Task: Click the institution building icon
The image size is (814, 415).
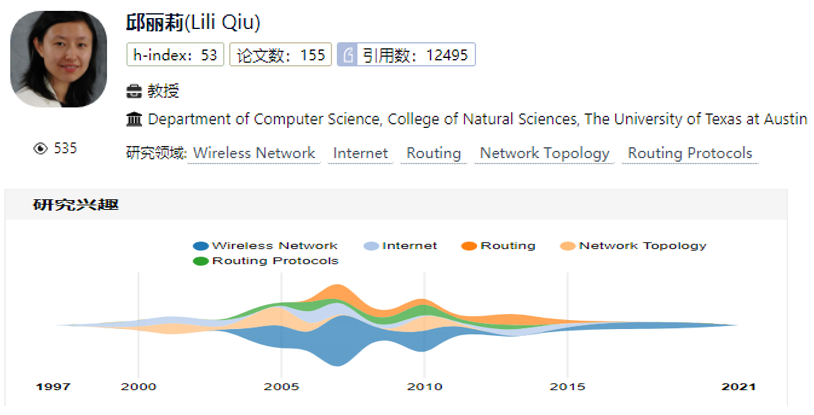Action: (x=134, y=120)
